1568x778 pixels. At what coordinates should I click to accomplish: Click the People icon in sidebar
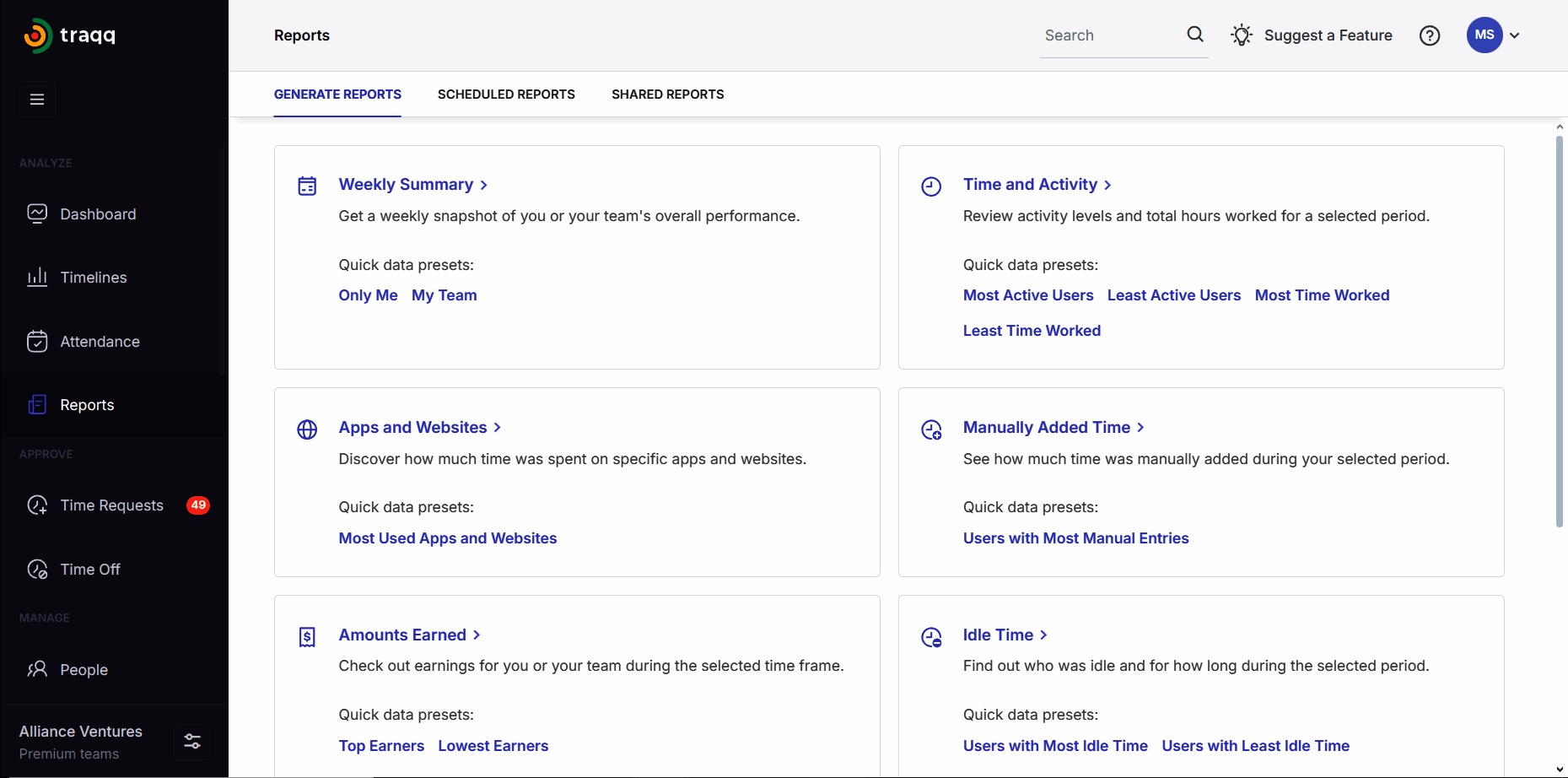[37, 670]
